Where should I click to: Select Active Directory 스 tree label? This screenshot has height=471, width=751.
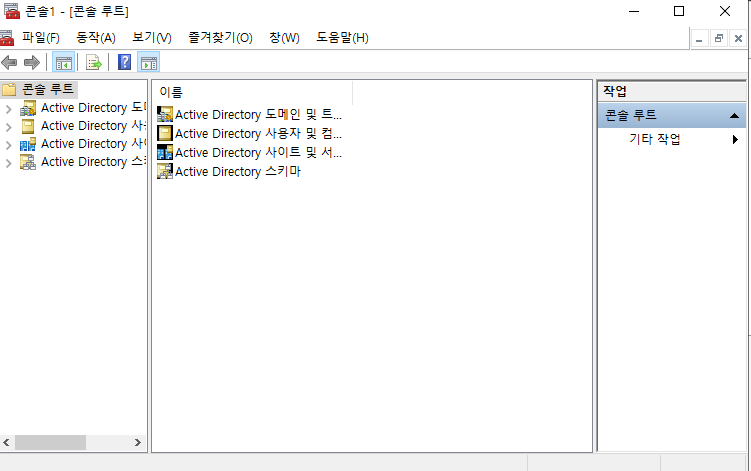point(93,162)
